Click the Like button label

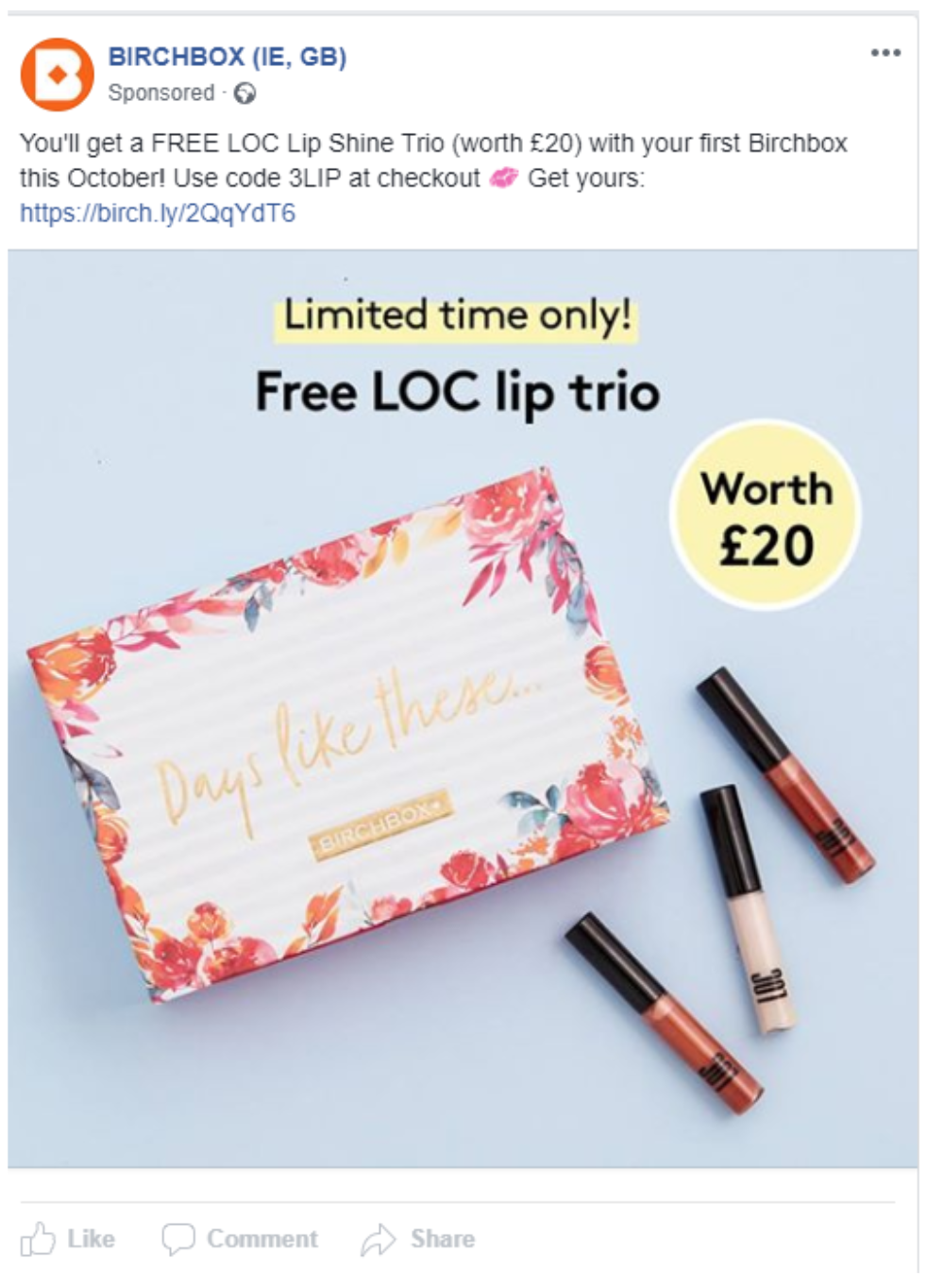click(92, 1238)
